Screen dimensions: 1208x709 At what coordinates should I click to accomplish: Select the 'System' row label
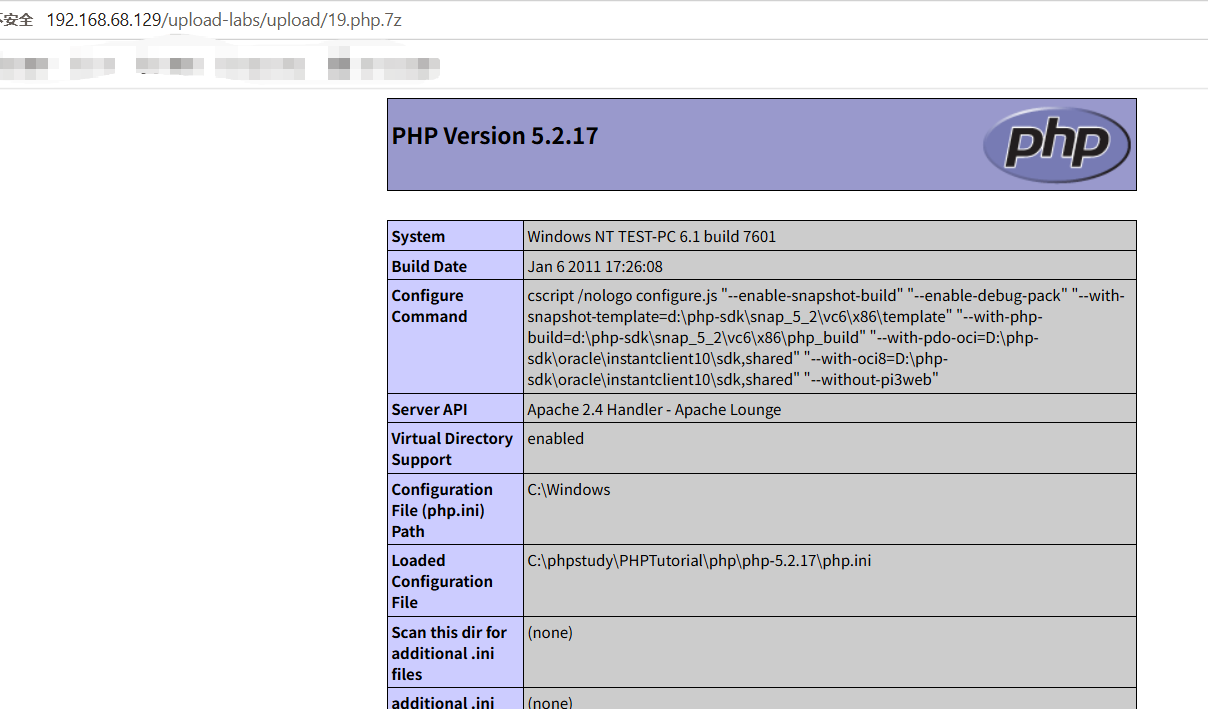click(x=455, y=236)
